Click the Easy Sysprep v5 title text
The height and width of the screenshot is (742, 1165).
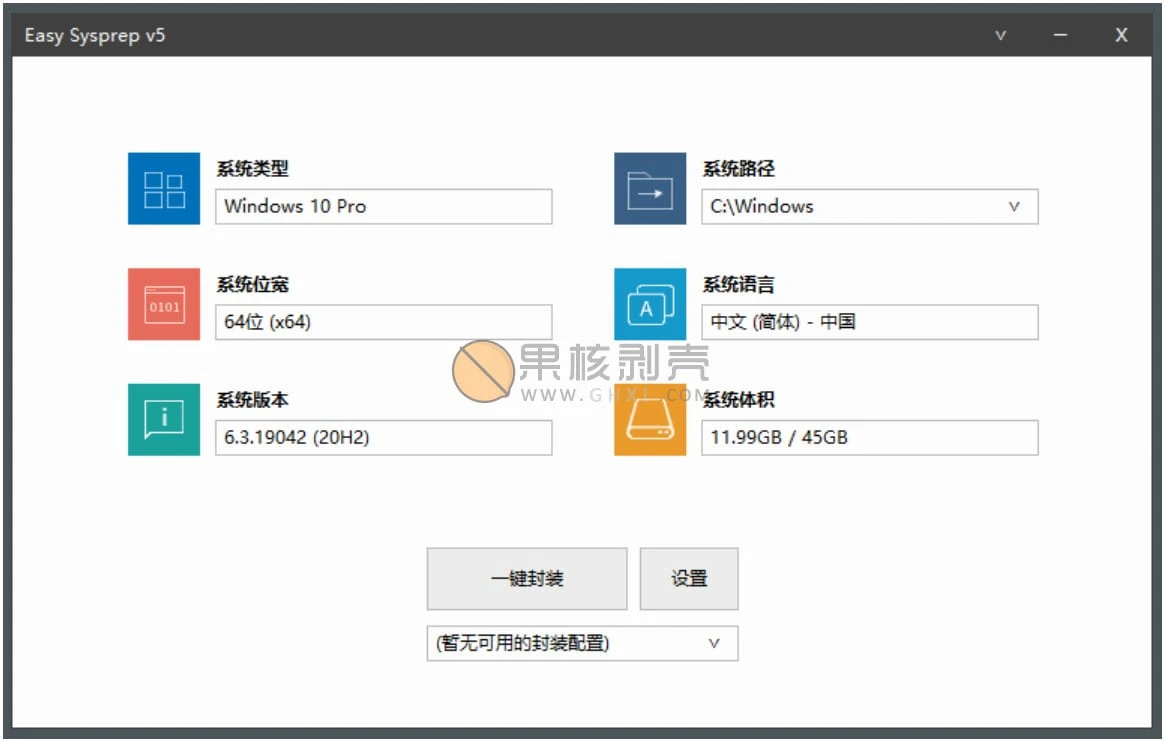coord(95,35)
